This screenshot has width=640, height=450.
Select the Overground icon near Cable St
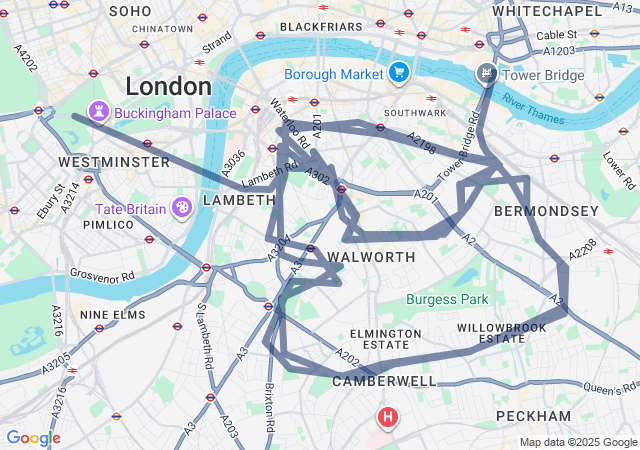point(594,33)
